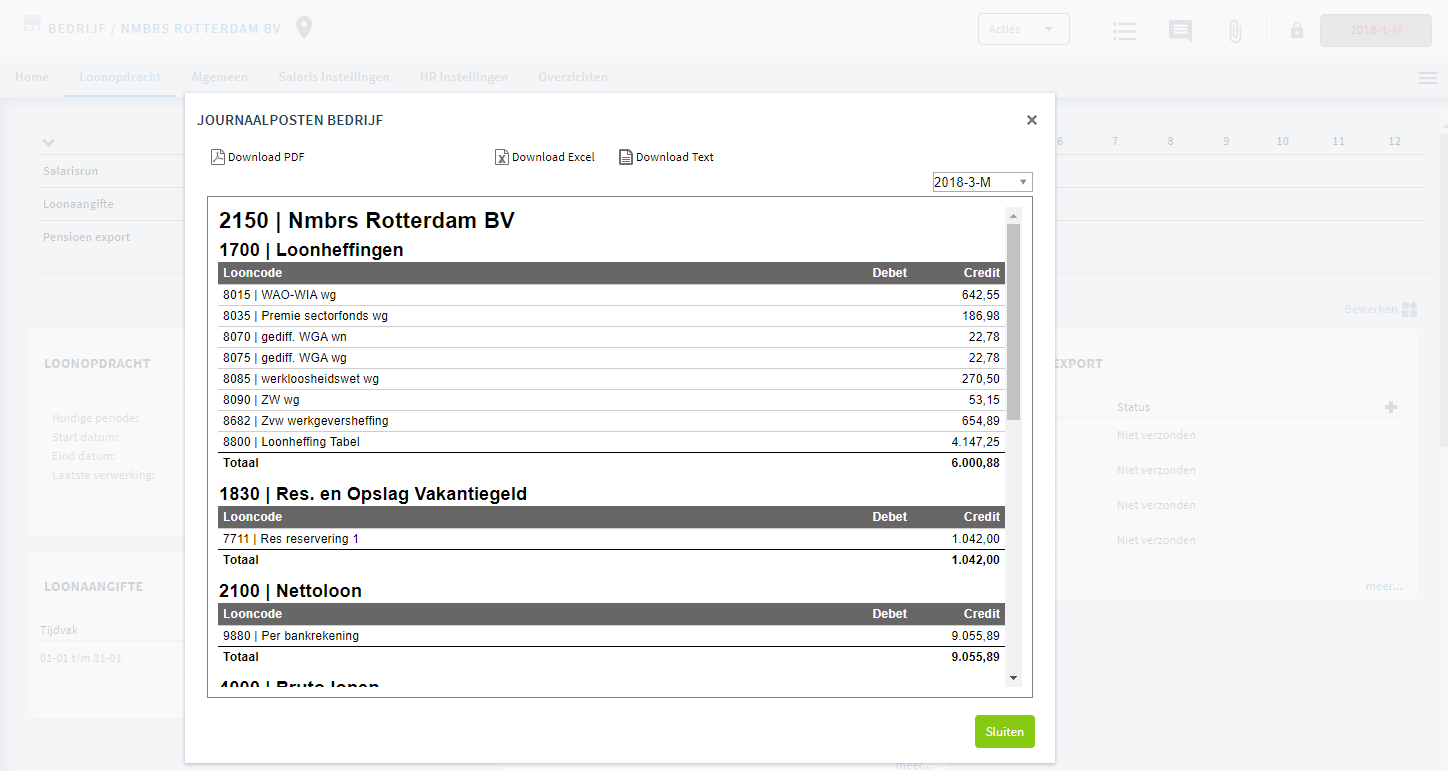Click the meer... link in export panel
The image size is (1448, 771).
click(1384, 586)
